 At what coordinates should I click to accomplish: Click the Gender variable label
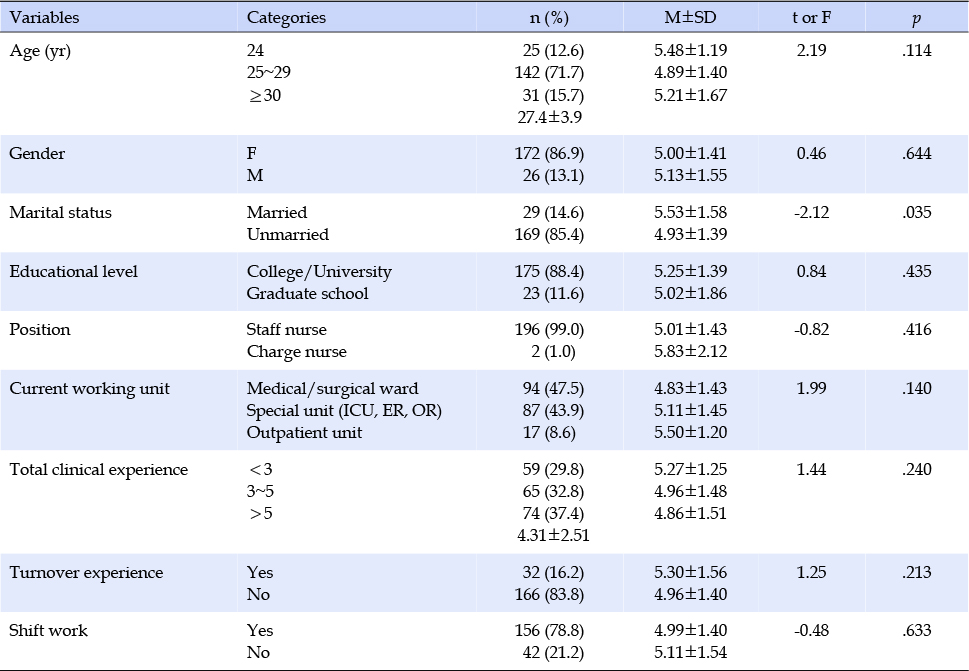(x=36, y=154)
